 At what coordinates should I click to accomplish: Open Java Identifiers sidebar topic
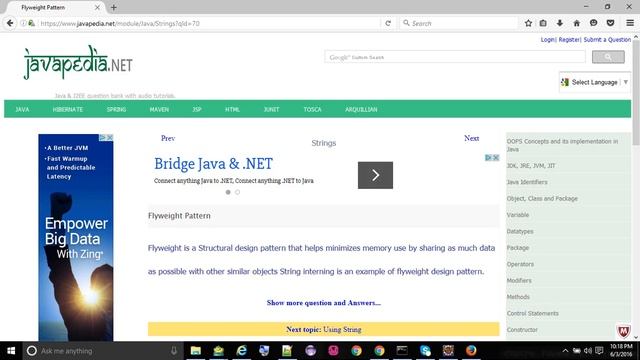pos(527,182)
